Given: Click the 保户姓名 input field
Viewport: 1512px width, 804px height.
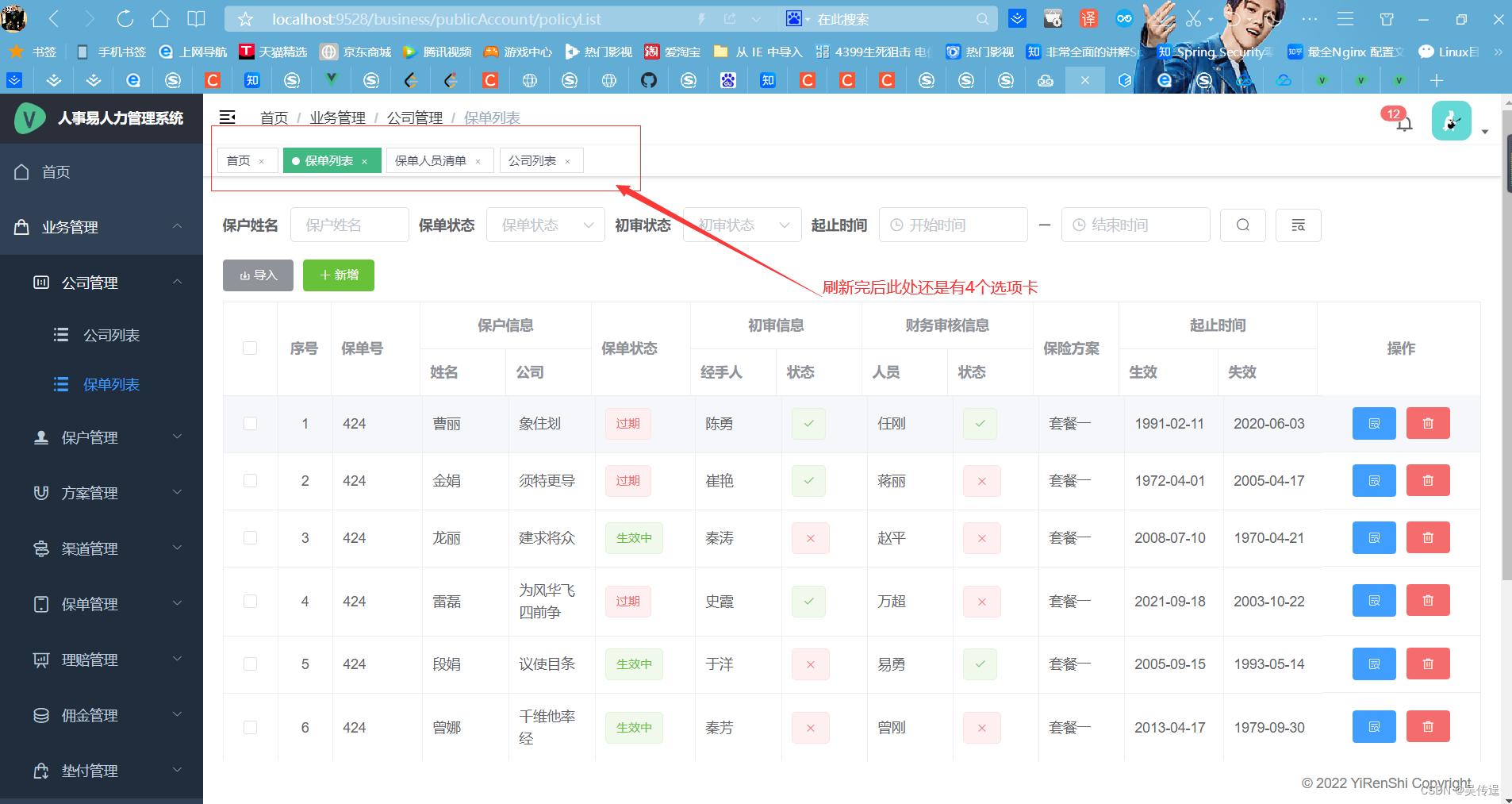Looking at the screenshot, I should [349, 225].
